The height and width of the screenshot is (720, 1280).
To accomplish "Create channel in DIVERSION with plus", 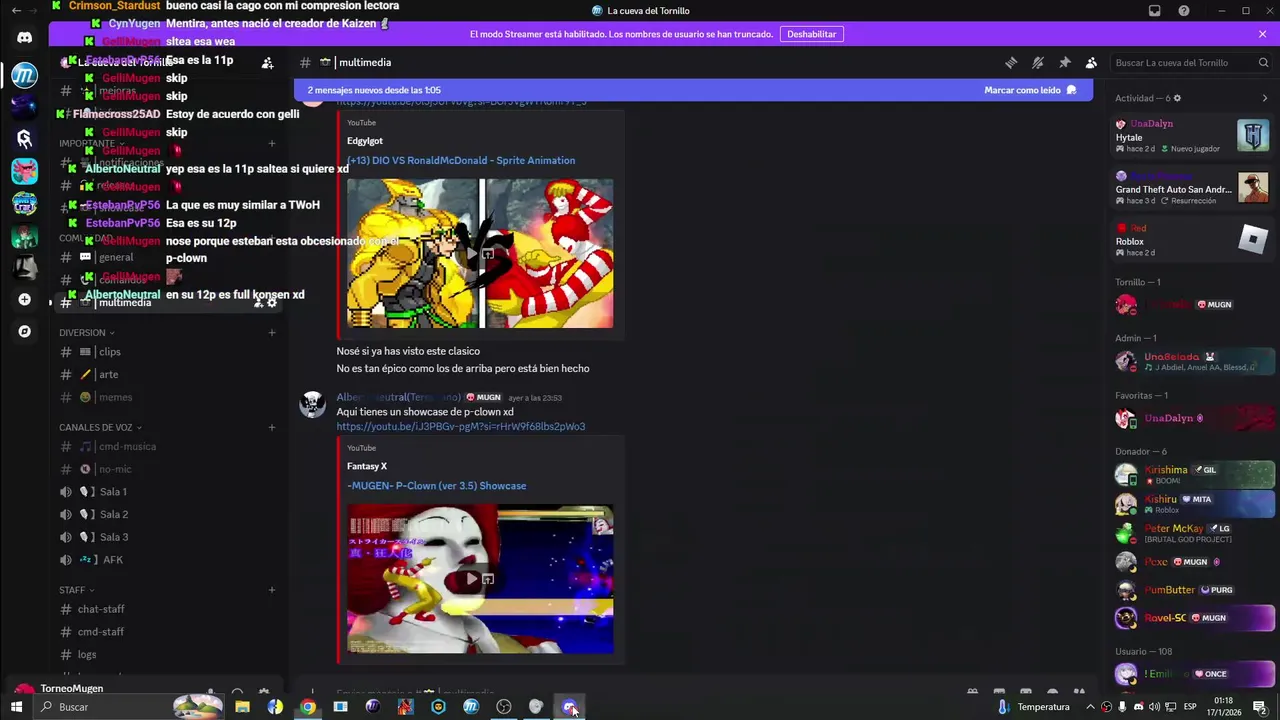I will point(271,333).
